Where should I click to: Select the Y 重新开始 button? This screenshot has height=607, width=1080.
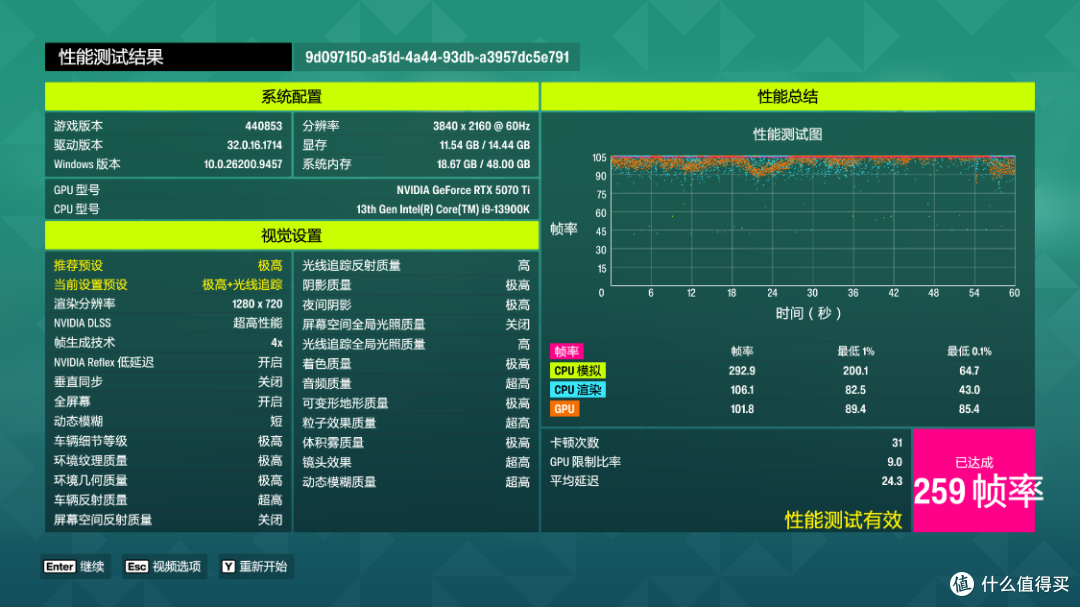tap(256, 566)
